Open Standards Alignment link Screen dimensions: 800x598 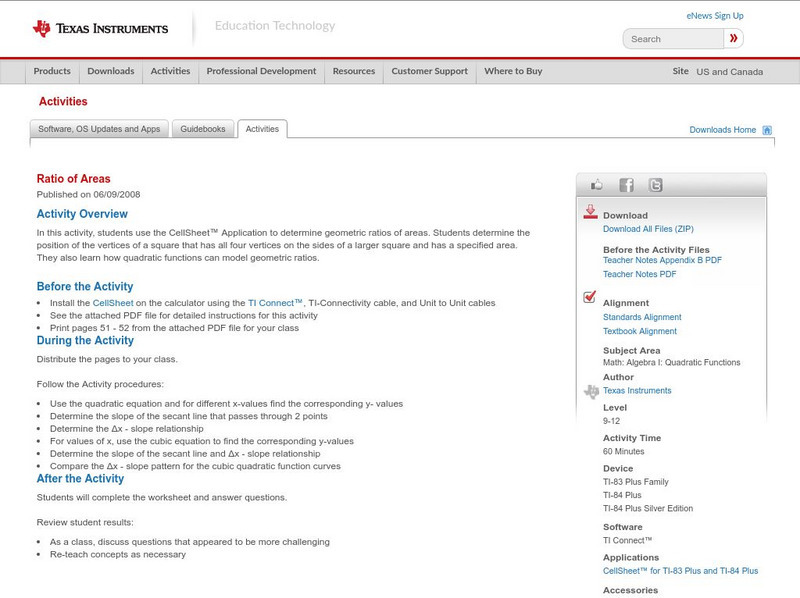(x=642, y=317)
